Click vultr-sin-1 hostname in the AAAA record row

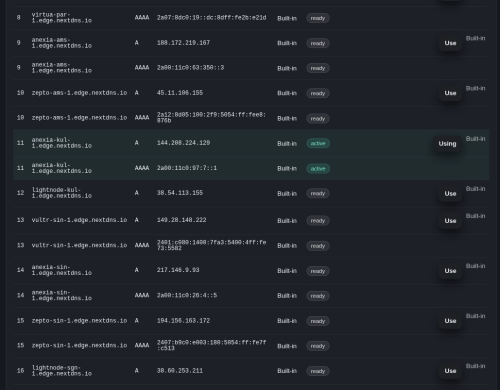click(79, 245)
